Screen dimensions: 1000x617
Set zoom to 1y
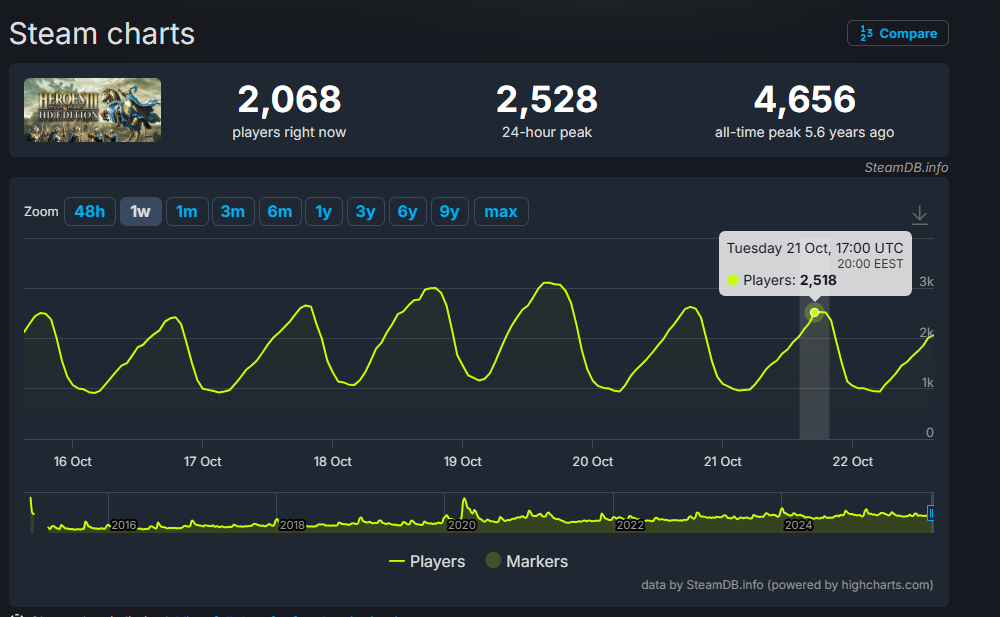[x=324, y=211]
